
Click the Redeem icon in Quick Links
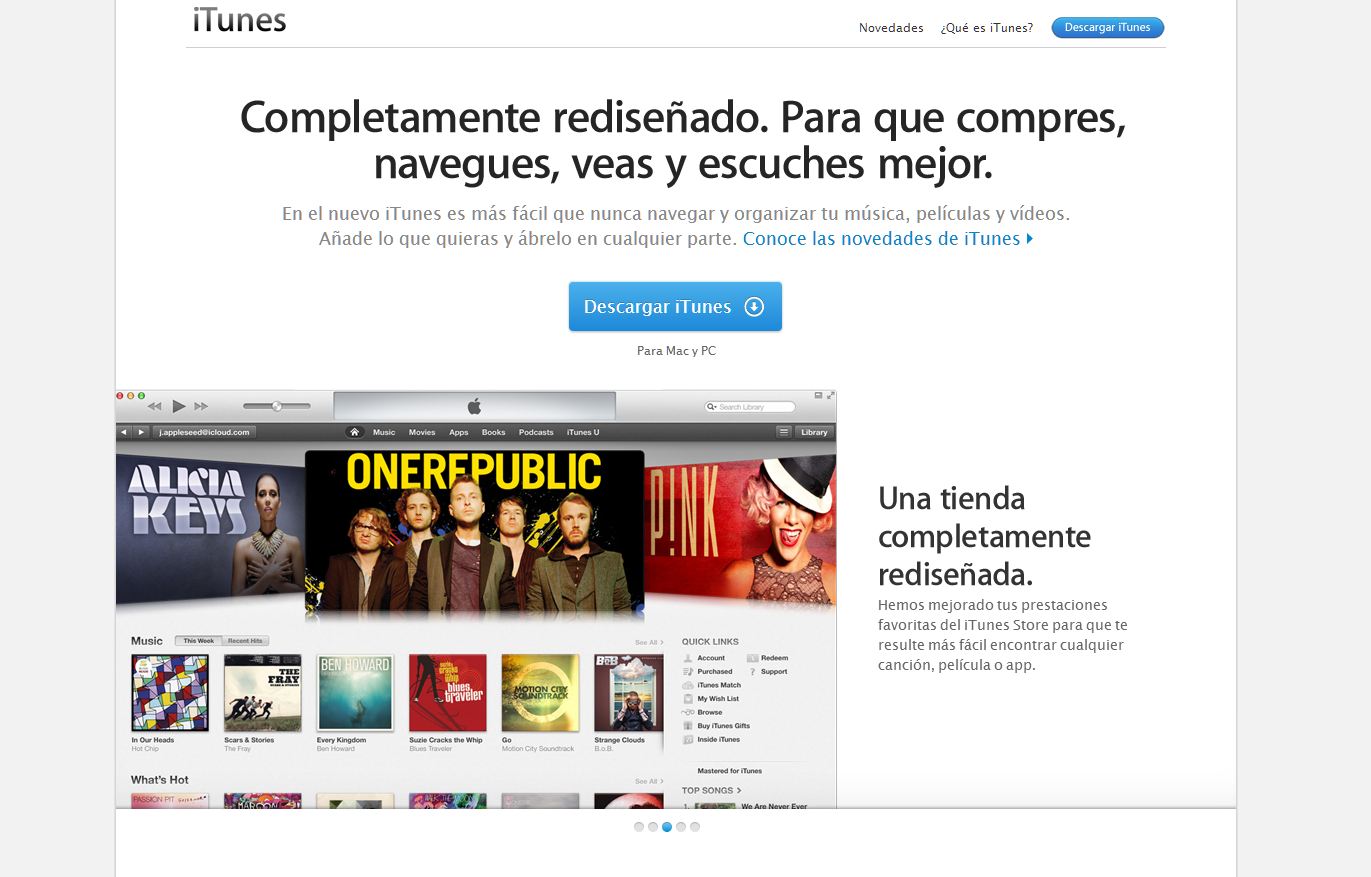click(751, 658)
